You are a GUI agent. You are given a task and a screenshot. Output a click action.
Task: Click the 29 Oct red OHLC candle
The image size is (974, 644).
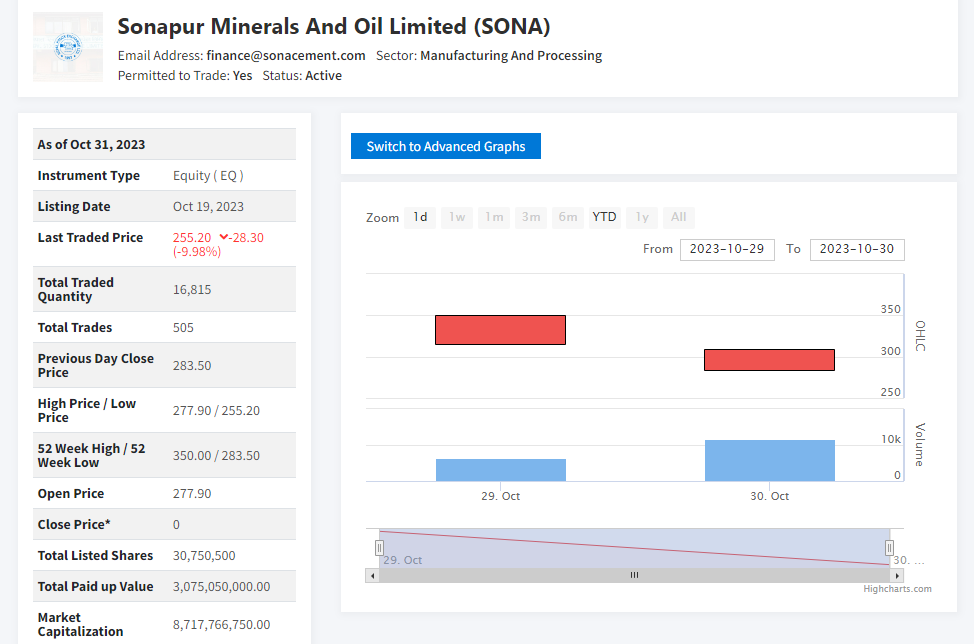click(500, 330)
